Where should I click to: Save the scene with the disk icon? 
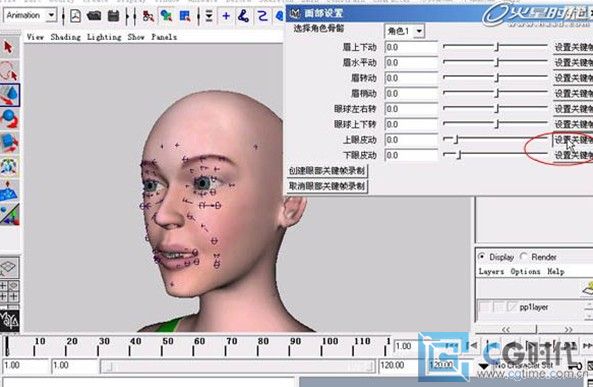point(113,16)
